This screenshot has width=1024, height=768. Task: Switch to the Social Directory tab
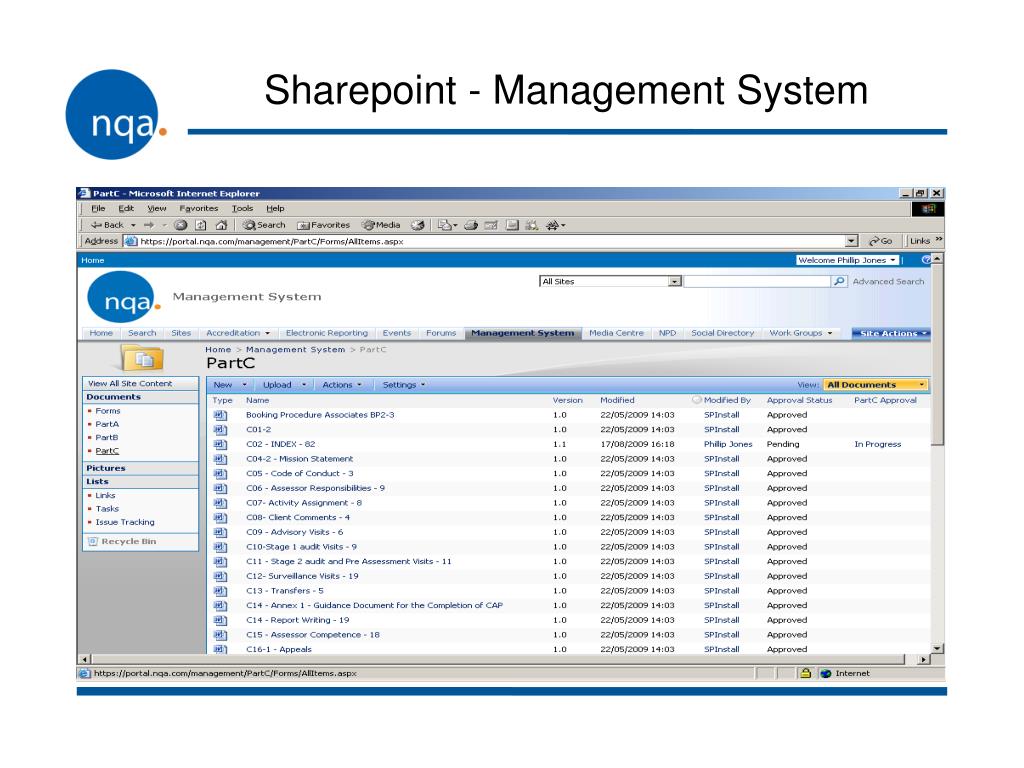tap(722, 333)
